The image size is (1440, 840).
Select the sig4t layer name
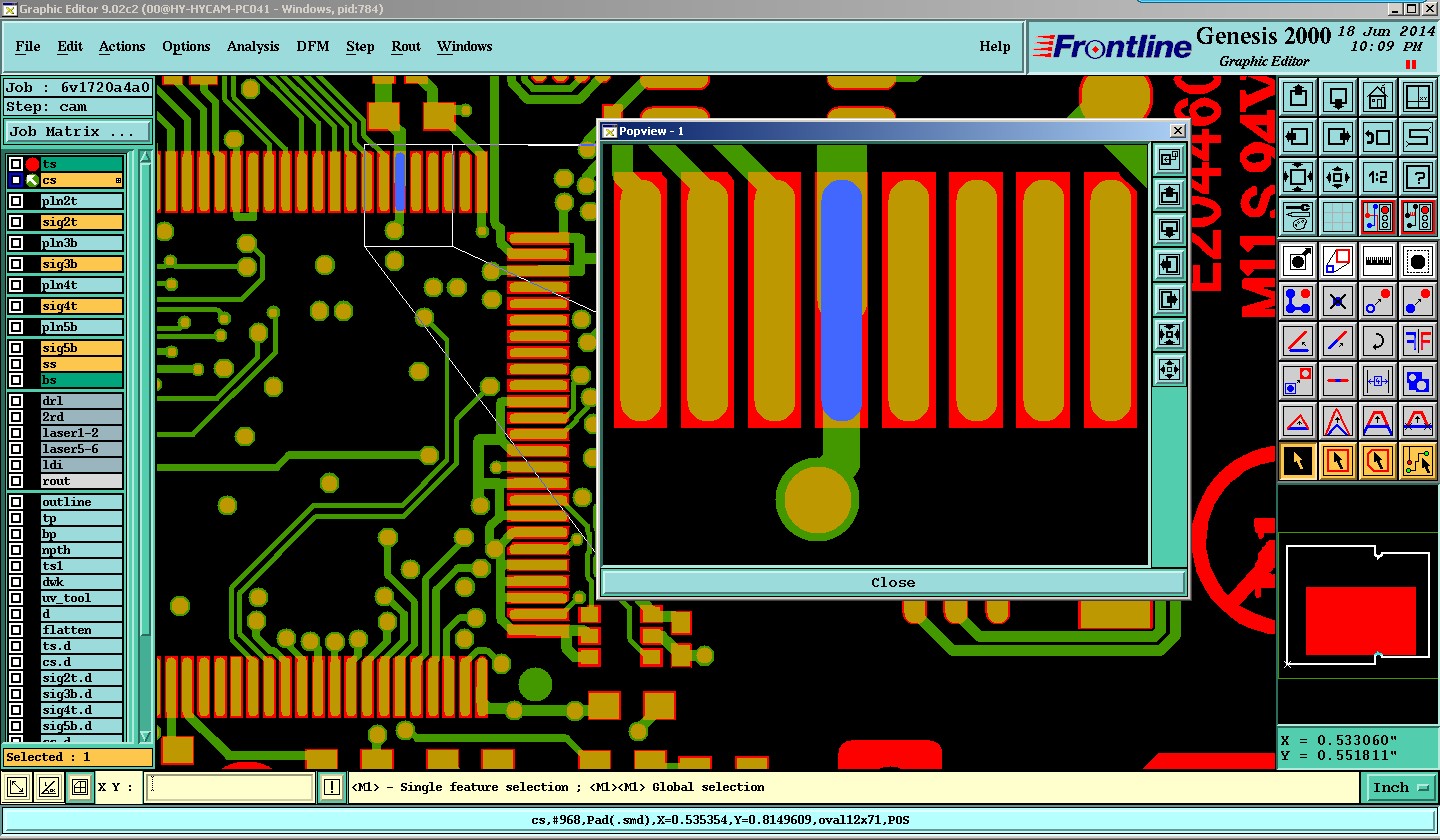(81, 306)
